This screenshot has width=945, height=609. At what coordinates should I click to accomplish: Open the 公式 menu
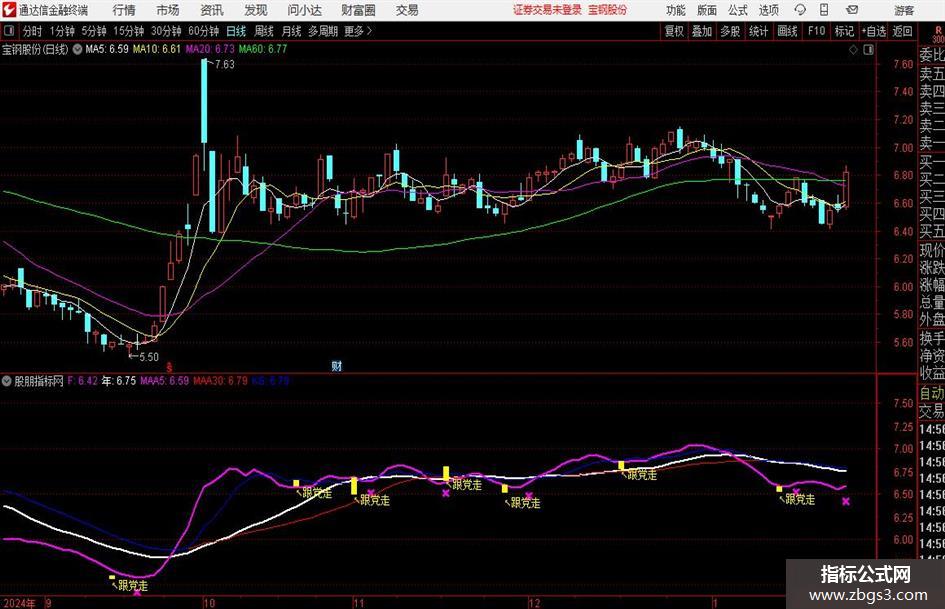pyautogui.click(x=738, y=10)
